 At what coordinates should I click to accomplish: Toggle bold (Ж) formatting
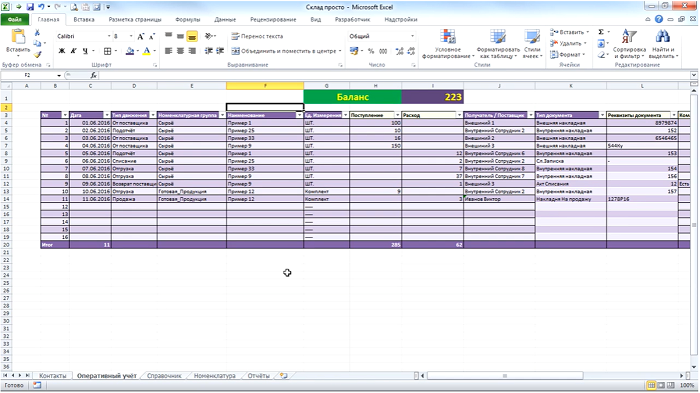[62, 51]
